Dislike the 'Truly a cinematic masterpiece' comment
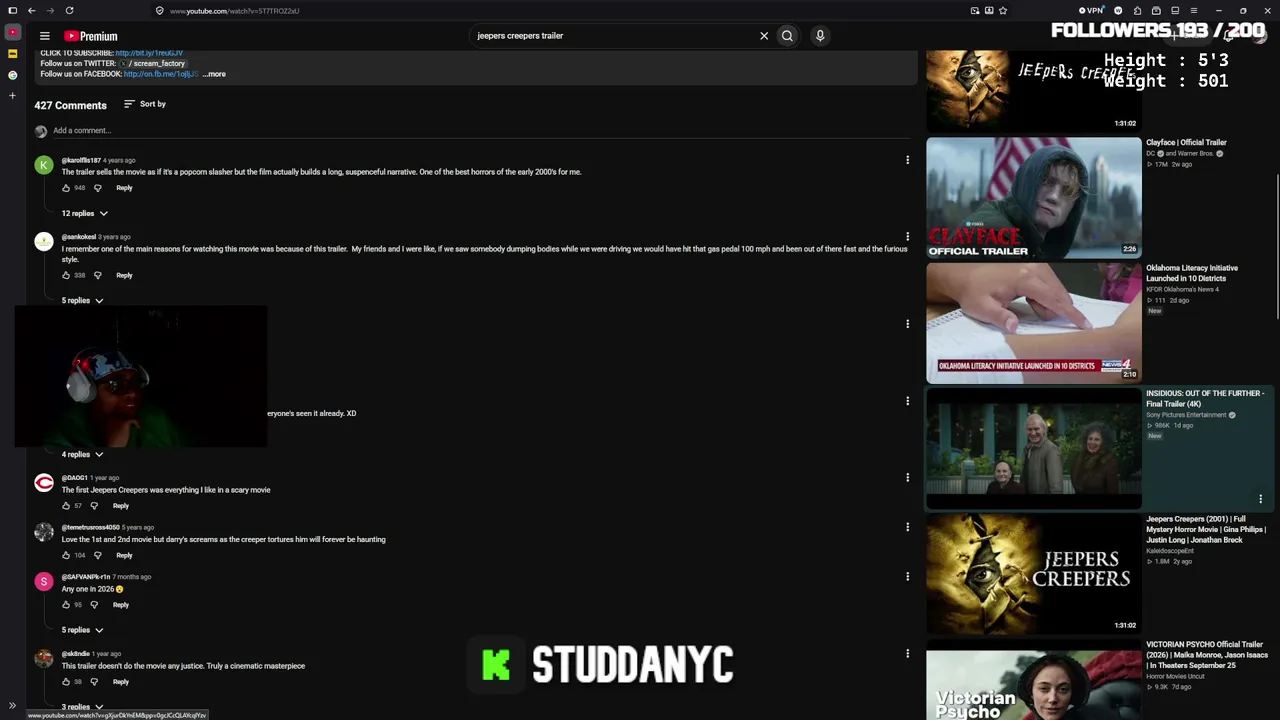1280x720 pixels. [94, 682]
